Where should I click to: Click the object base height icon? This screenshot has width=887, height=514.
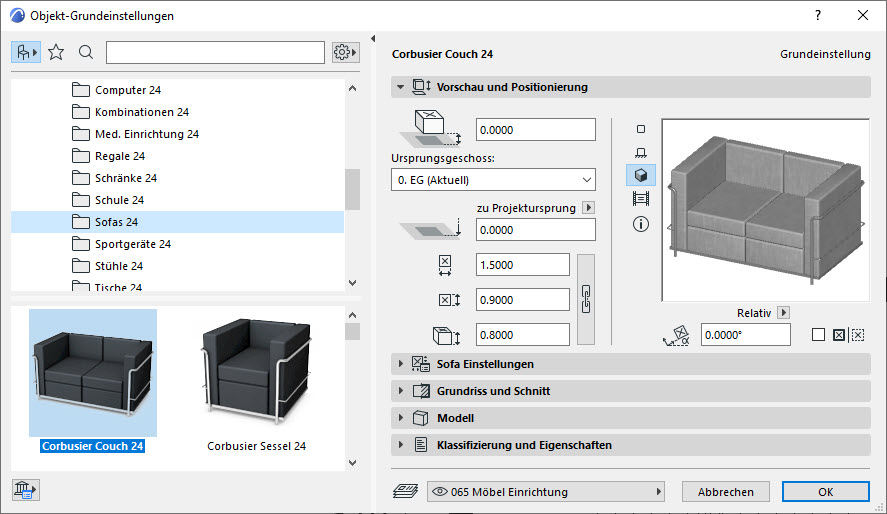[x=430, y=128]
